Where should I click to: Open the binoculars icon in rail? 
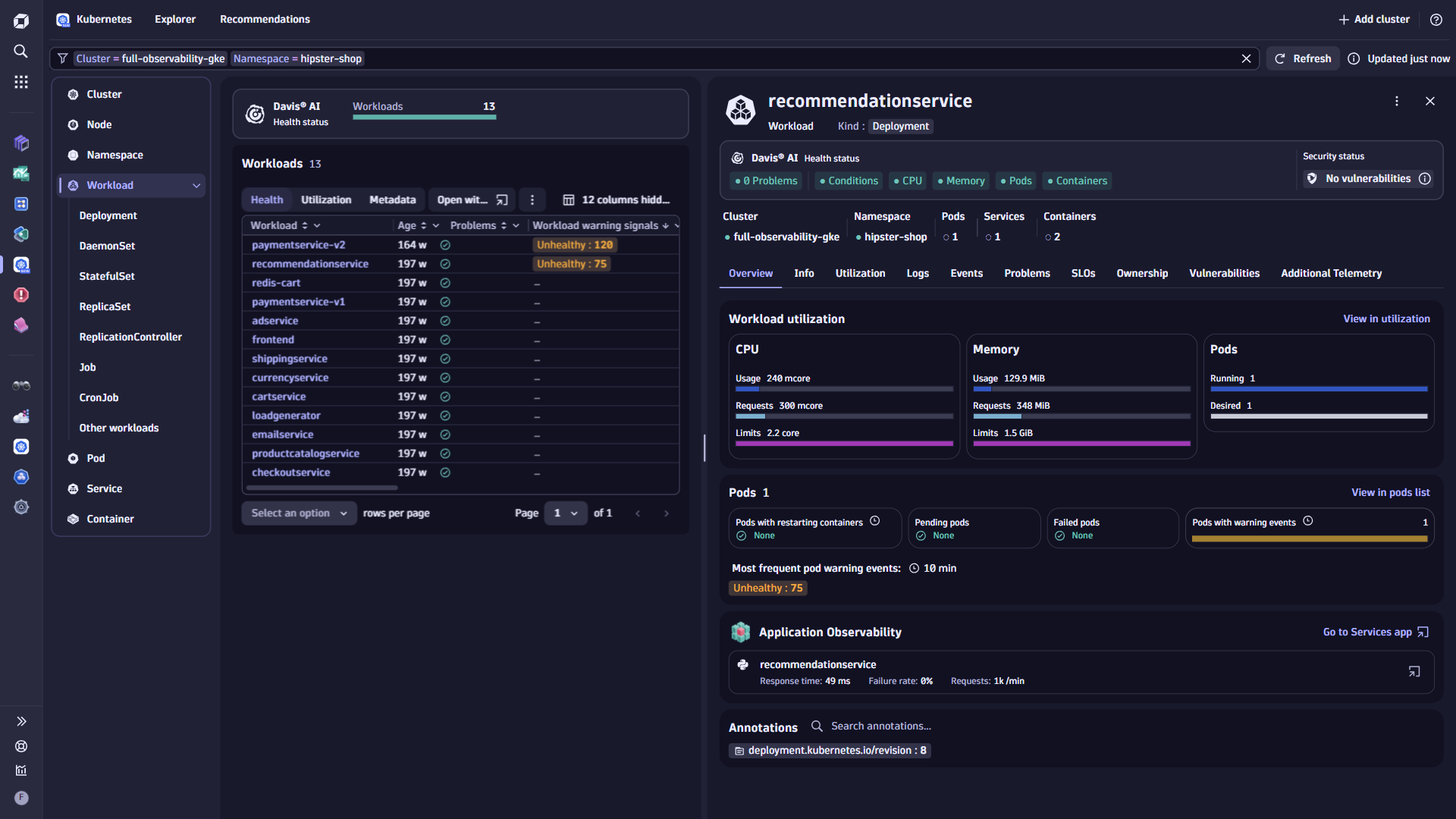click(21, 386)
